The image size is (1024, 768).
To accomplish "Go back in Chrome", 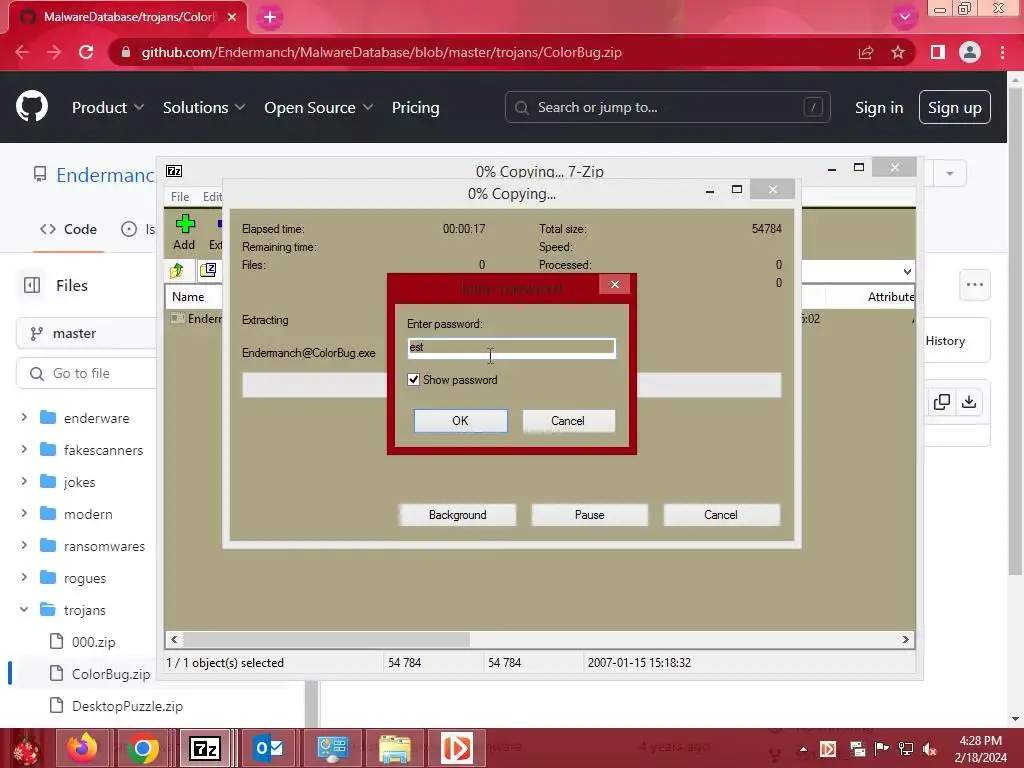I will [x=22, y=52].
